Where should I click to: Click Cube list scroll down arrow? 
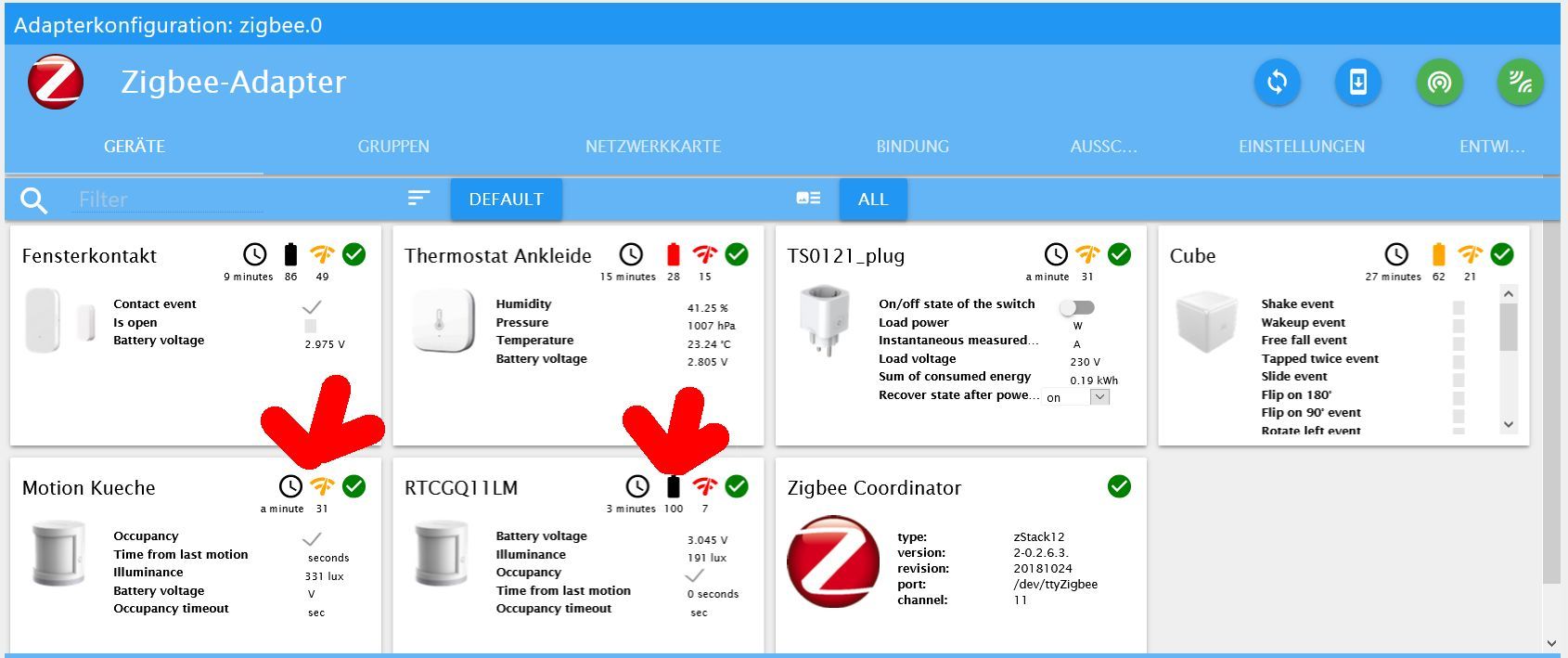[x=1509, y=424]
